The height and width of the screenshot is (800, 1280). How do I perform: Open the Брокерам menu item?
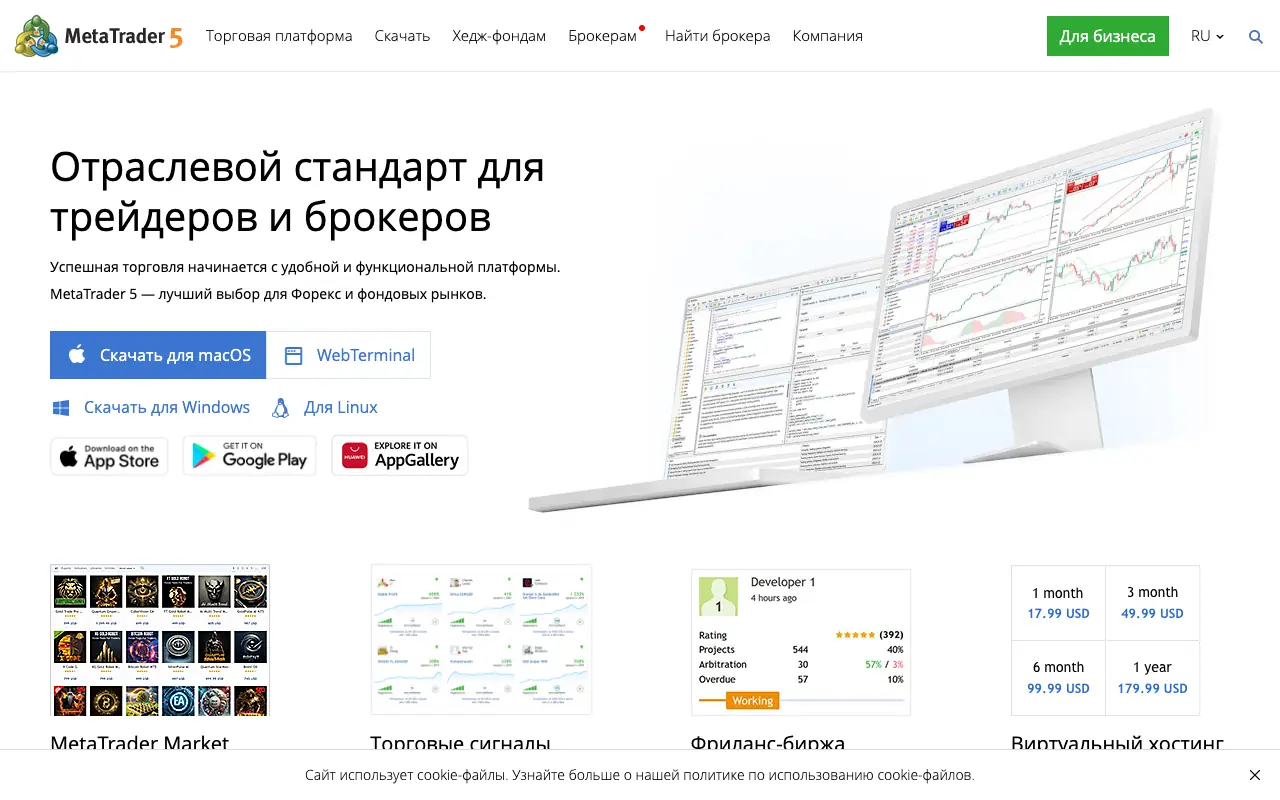tap(602, 36)
